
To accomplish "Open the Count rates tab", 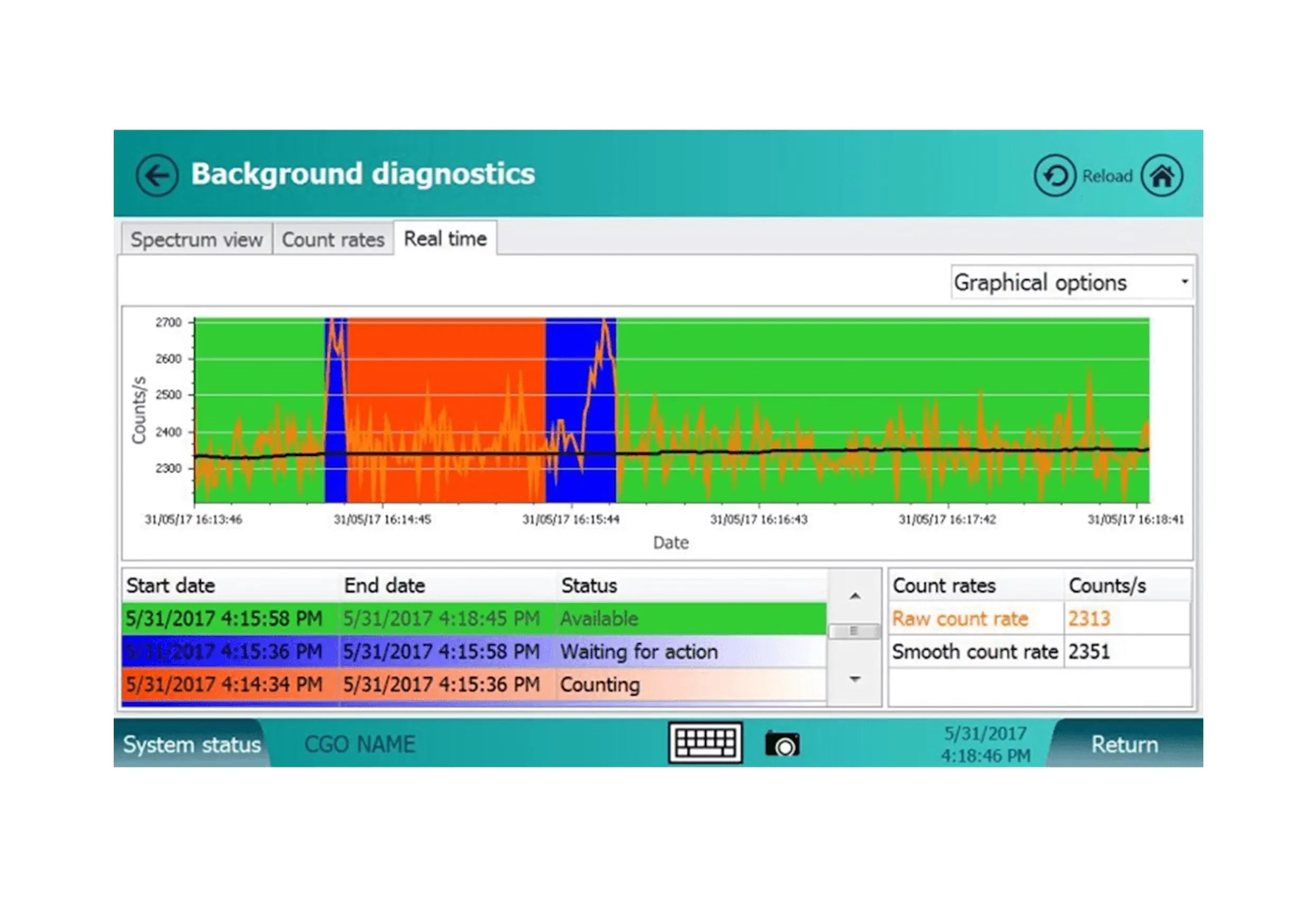I will (333, 239).
